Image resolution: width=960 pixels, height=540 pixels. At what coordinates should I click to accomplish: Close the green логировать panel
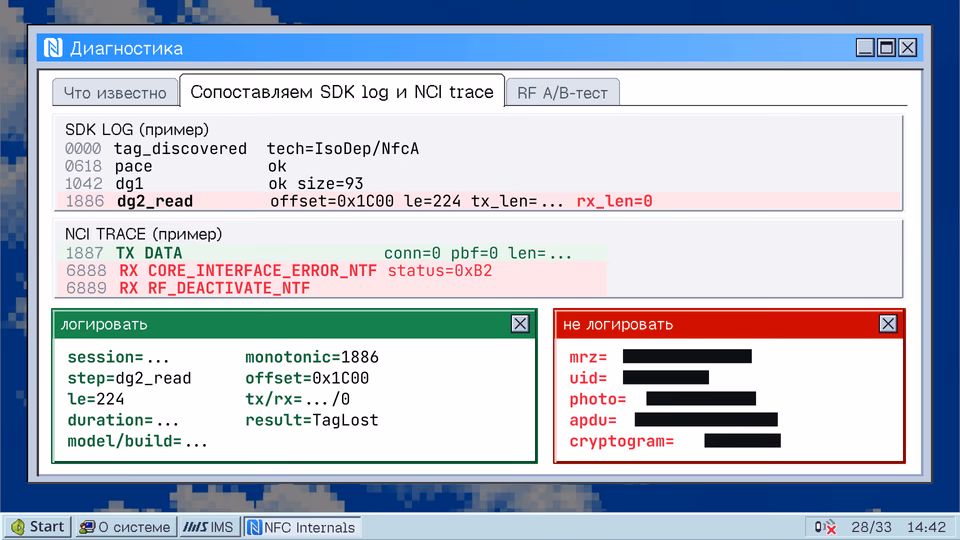pos(520,324)
